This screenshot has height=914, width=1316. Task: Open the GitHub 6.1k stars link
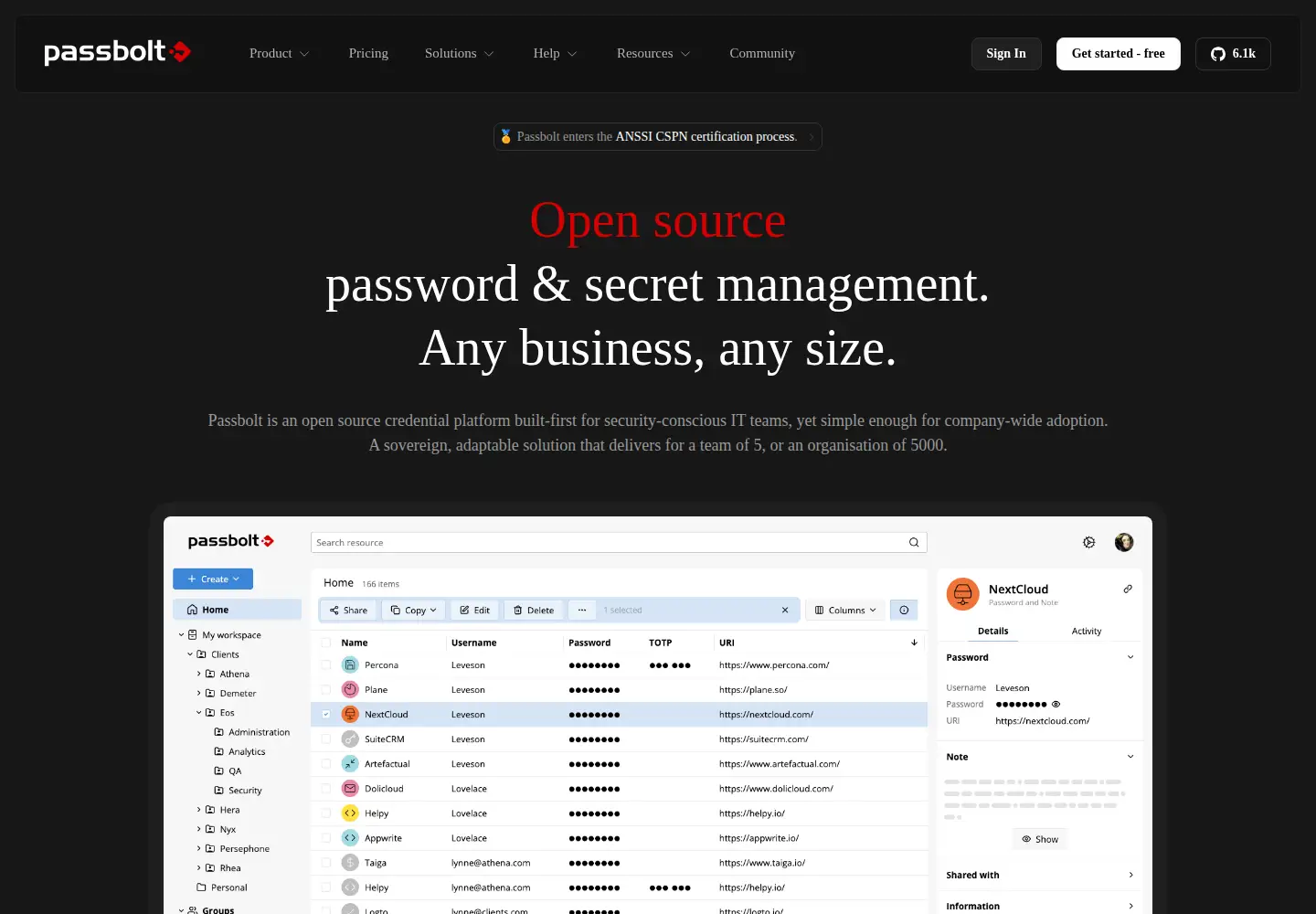[1233, 54]
